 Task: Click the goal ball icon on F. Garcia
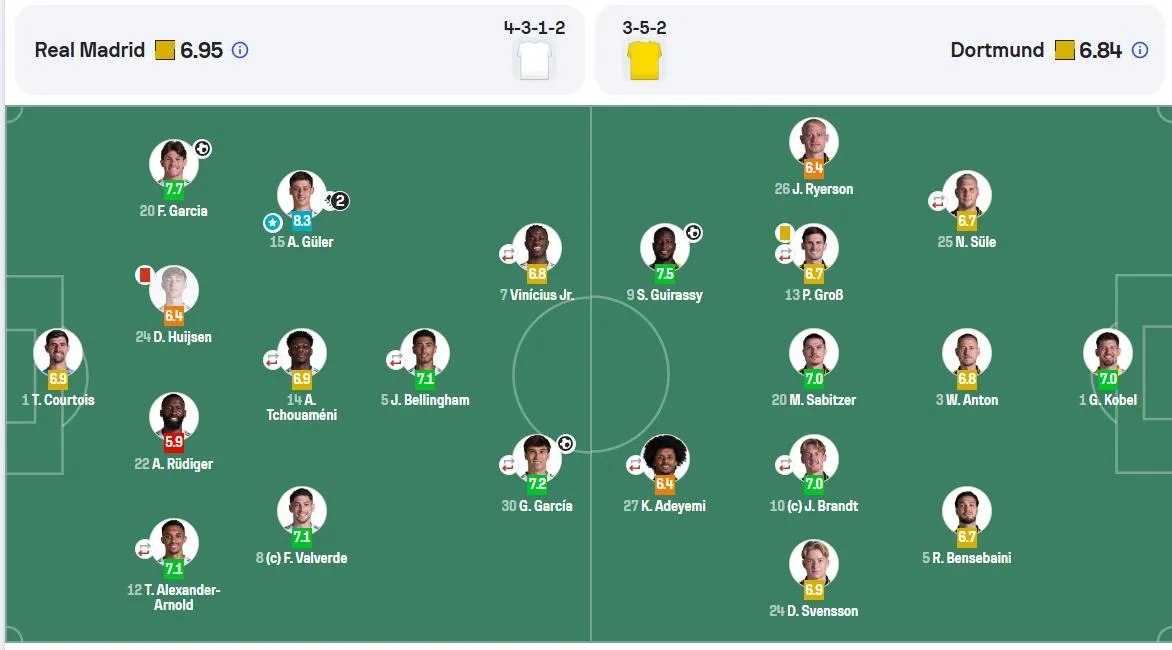click(x=203, y=149)
